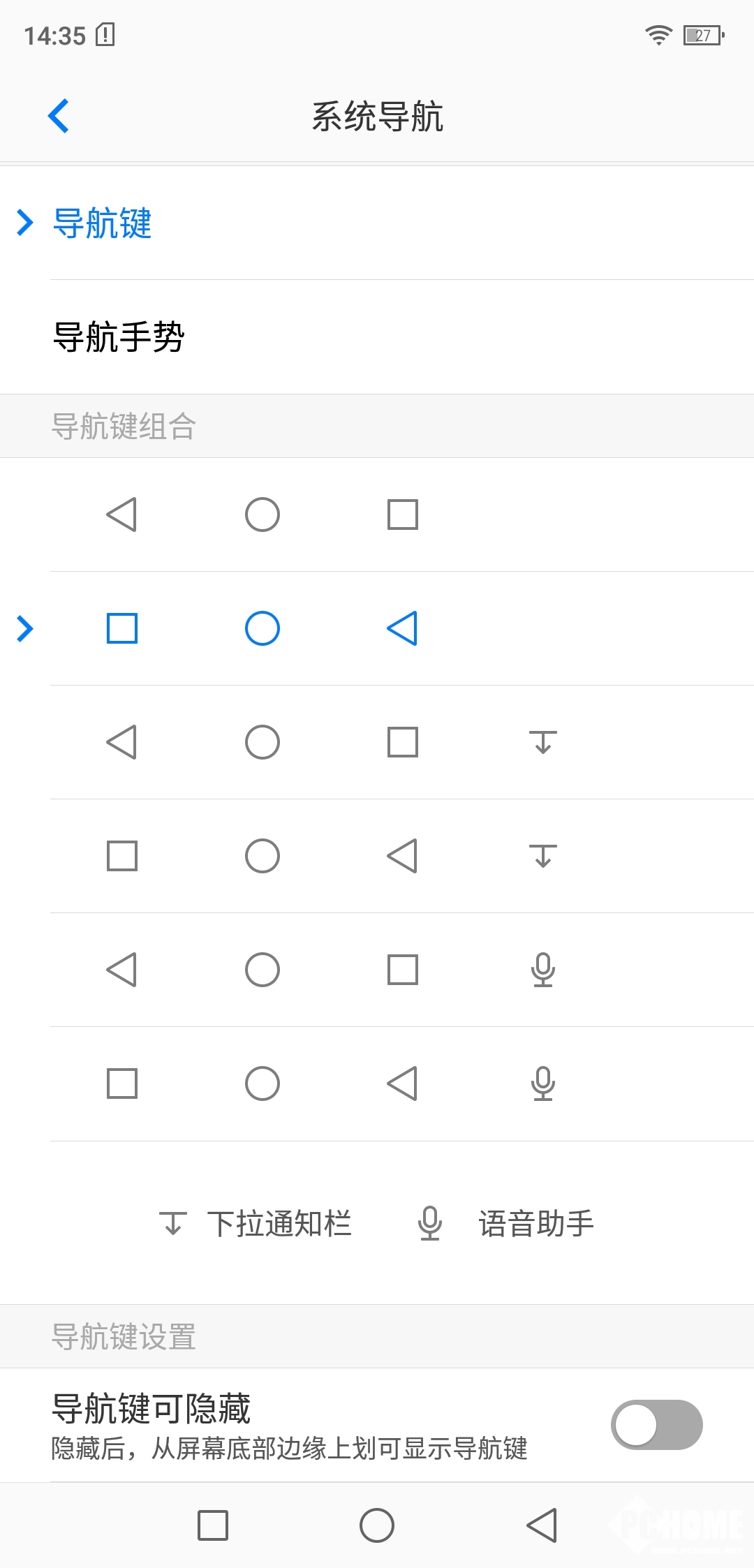754x1568 pixels.
Task: Tap the 语音助手 legend label
Action: coord(536,1223)
